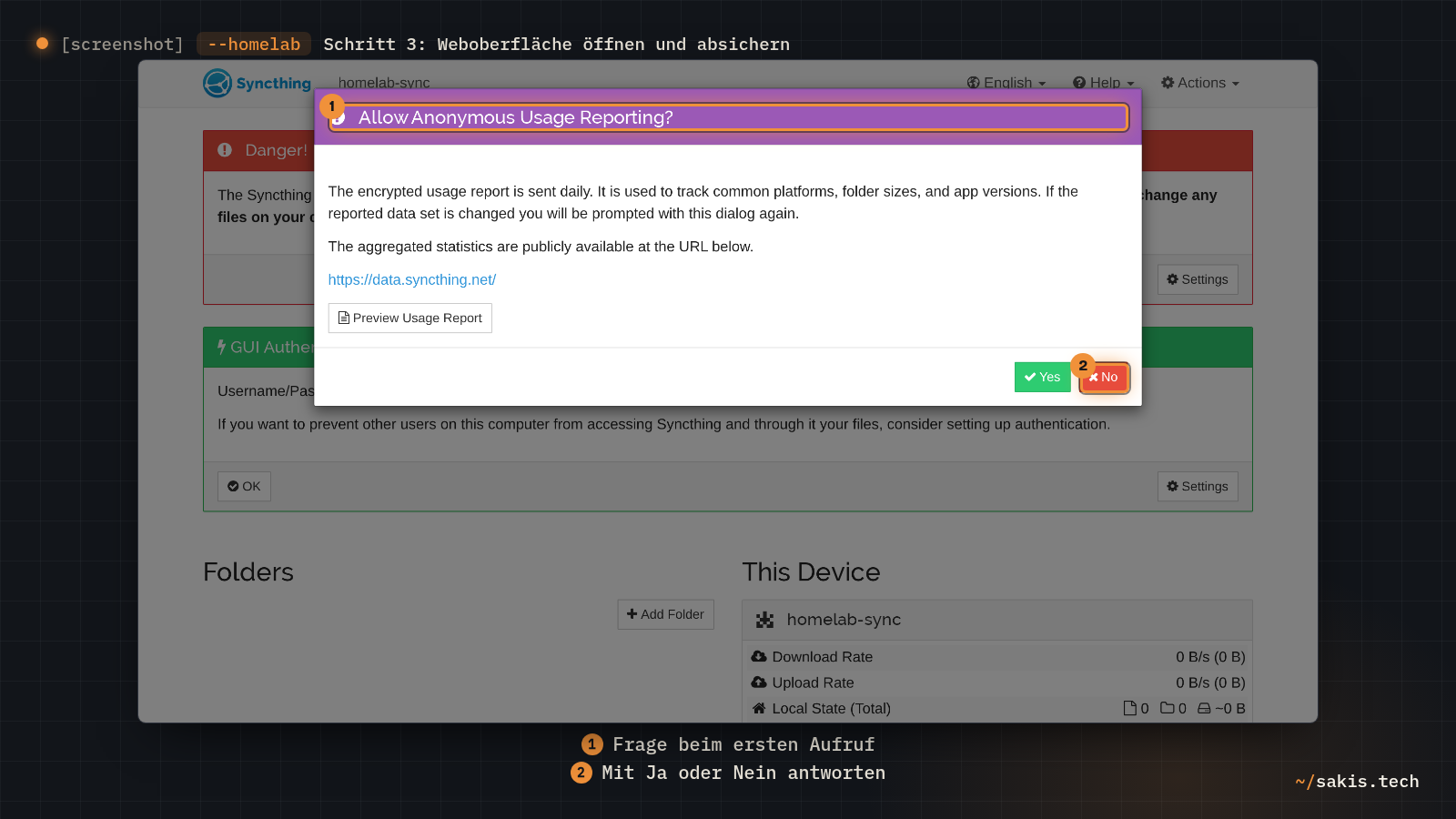Open the Help menu
The width and height of the screenshot is (1456, 819).
[1104, 83]
